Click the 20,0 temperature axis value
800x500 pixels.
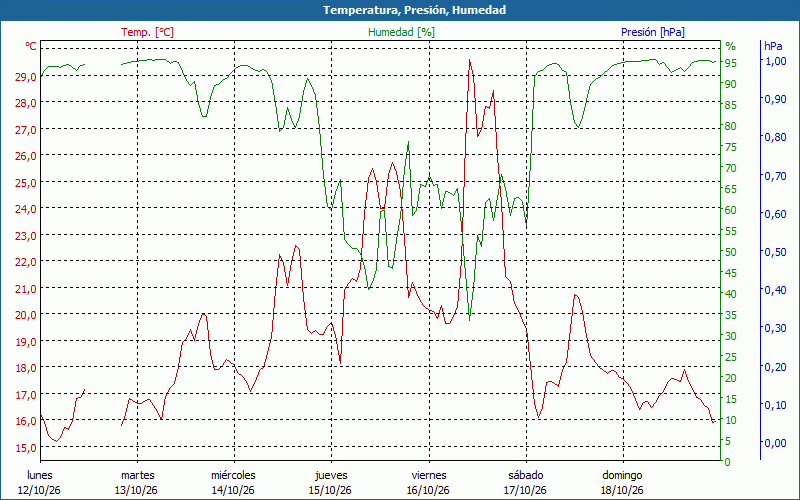point(26,315)
